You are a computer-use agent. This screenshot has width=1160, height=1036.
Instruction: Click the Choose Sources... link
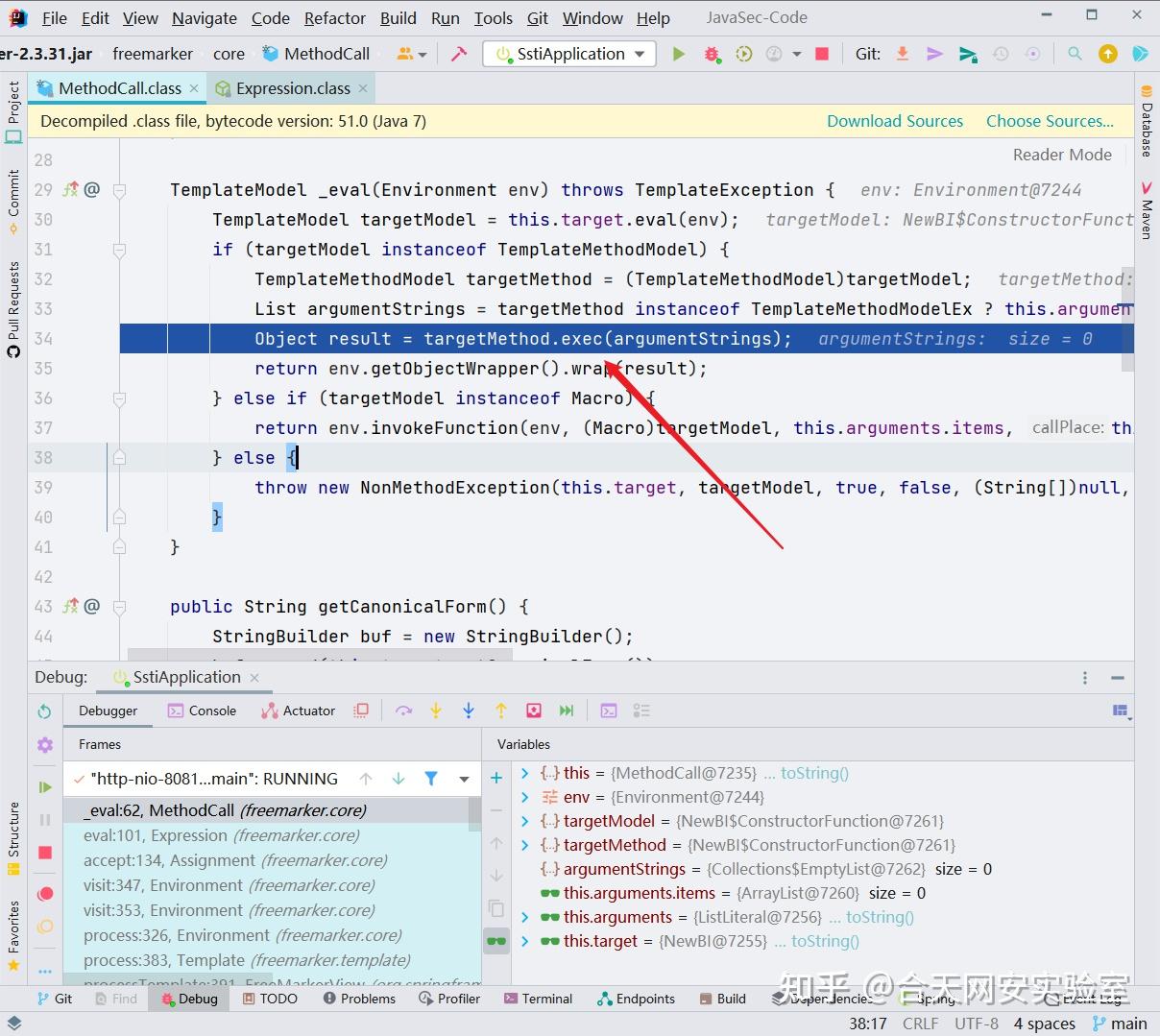click(1050, 121)
